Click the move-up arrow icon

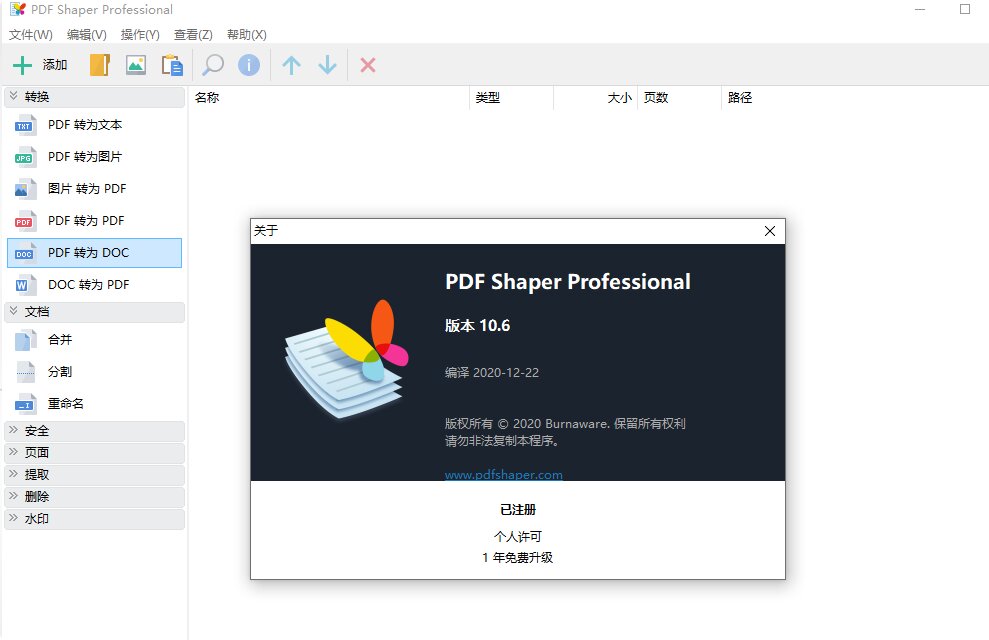click(290, 64)
